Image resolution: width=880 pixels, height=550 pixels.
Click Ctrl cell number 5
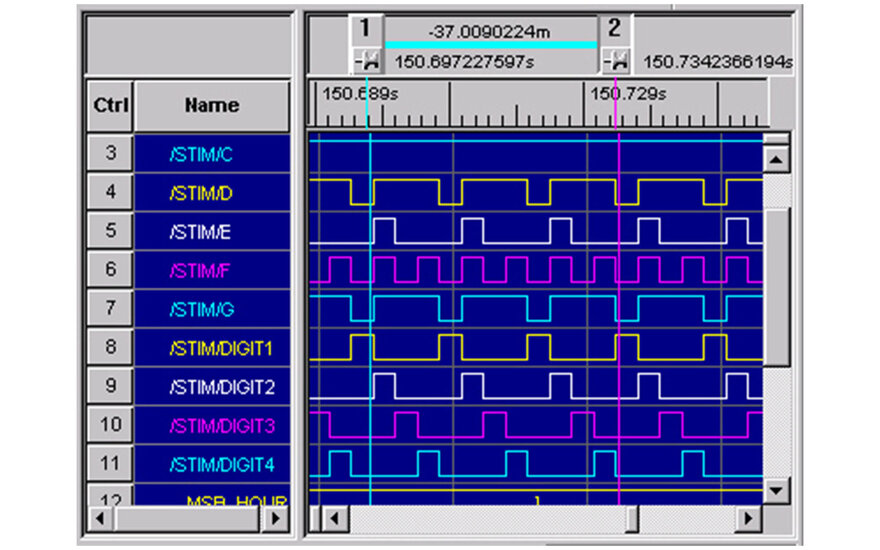click(111, 231)
